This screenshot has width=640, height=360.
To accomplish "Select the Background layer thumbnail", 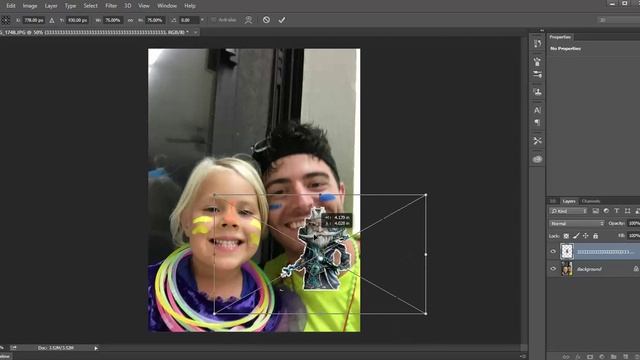I will pos(567,269).
